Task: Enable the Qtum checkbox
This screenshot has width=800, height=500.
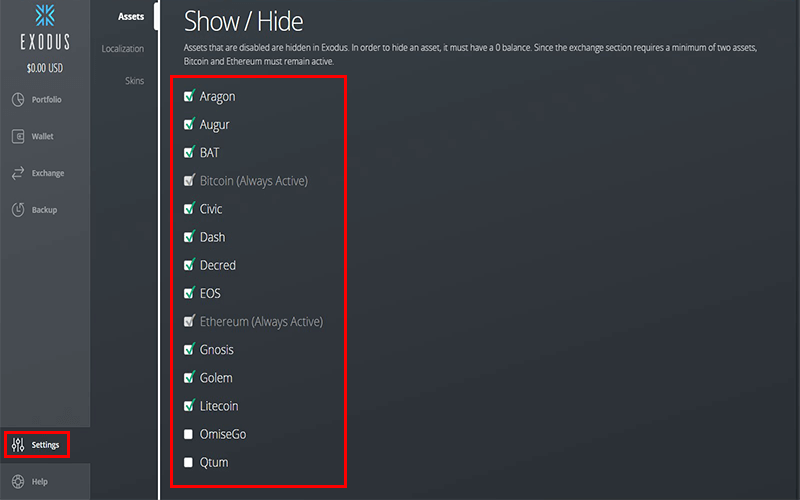Action: click(188, 462)
